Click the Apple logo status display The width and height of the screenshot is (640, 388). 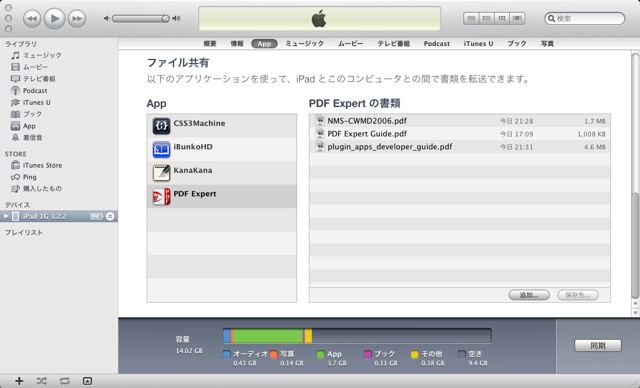pos(319,19)
